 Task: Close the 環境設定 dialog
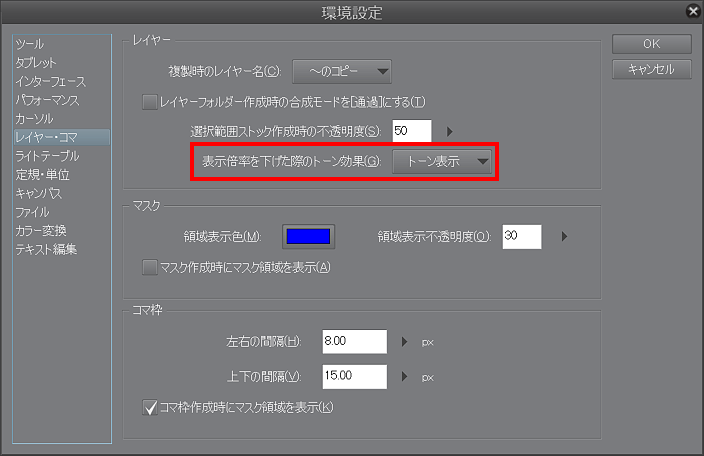click(x=692, y=12)
